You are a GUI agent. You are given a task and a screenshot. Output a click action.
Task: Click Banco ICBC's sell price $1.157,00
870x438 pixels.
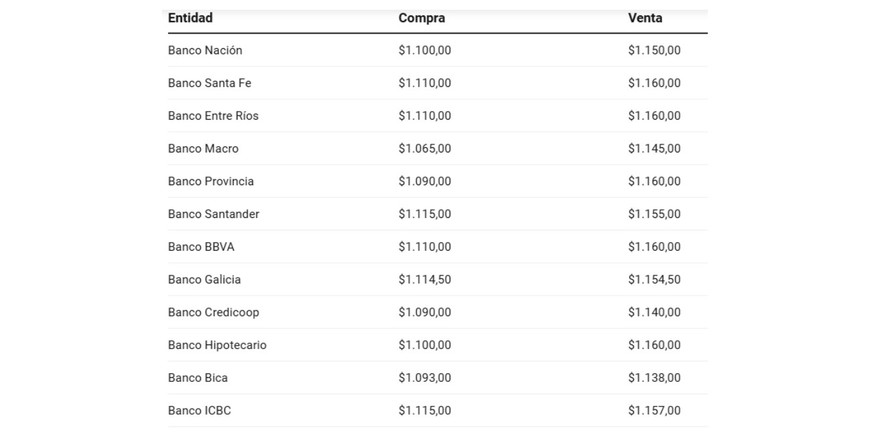click(x=654, y=411)
